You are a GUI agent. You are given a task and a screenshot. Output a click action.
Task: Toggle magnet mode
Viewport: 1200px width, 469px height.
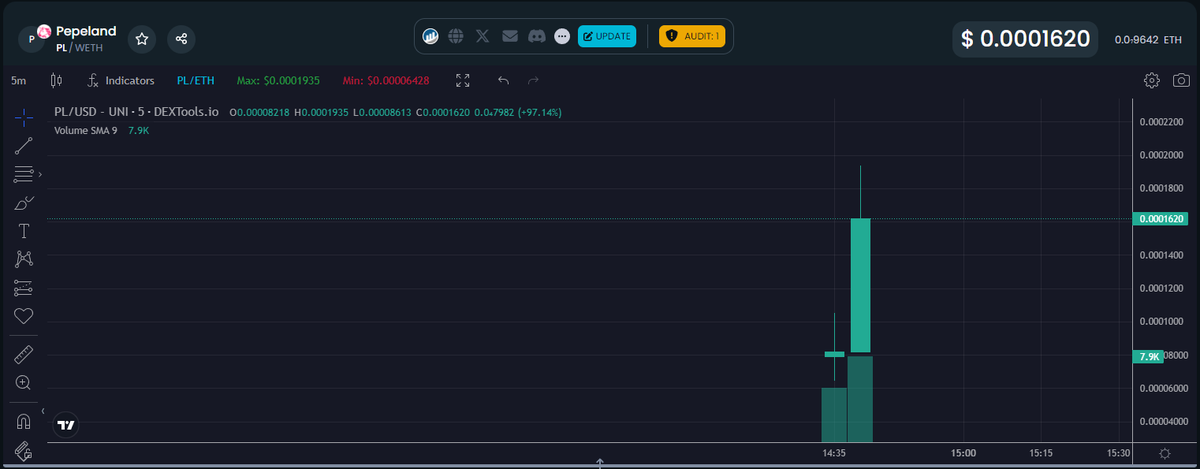pyautogui.click(x=24, y=421)
